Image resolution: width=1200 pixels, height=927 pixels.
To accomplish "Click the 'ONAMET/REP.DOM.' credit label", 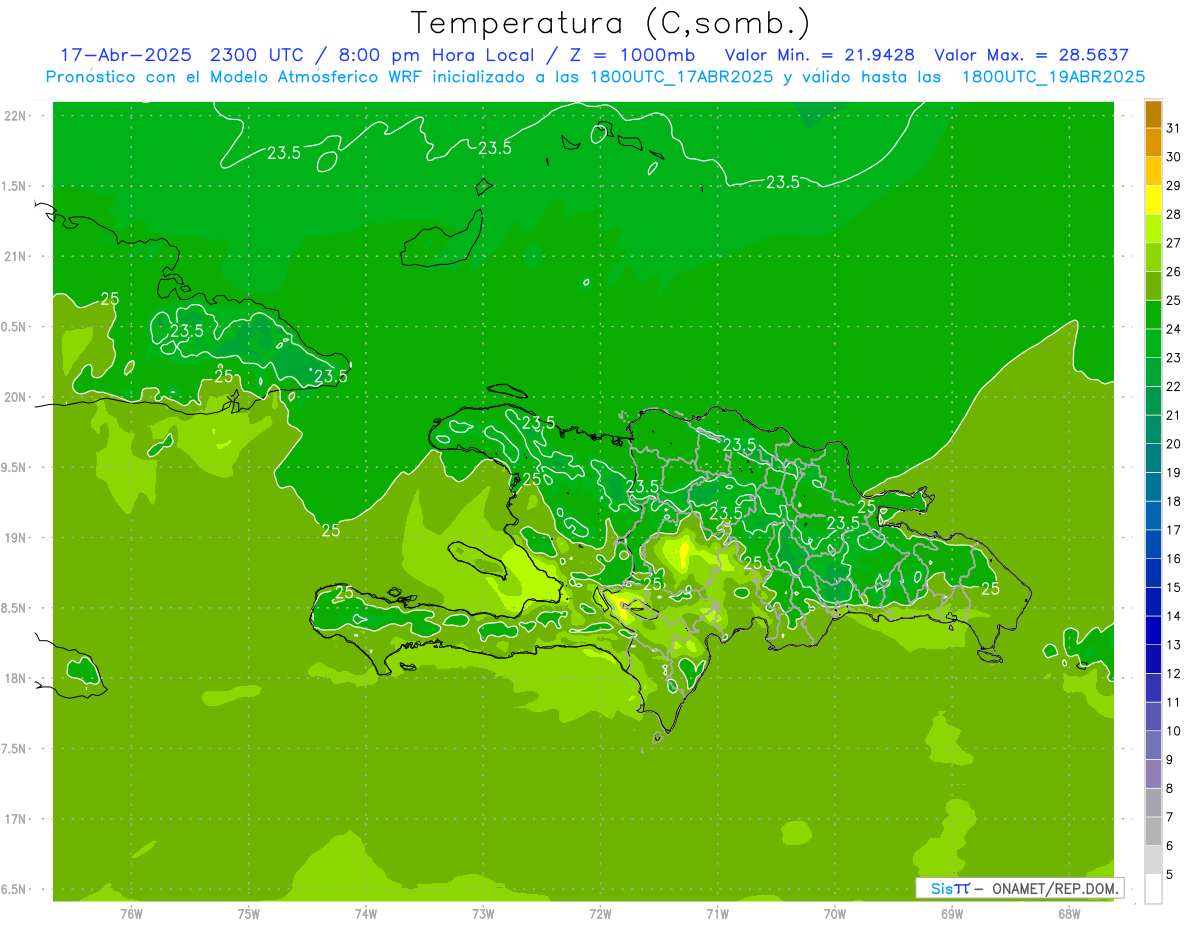I will coord(1055,888).
